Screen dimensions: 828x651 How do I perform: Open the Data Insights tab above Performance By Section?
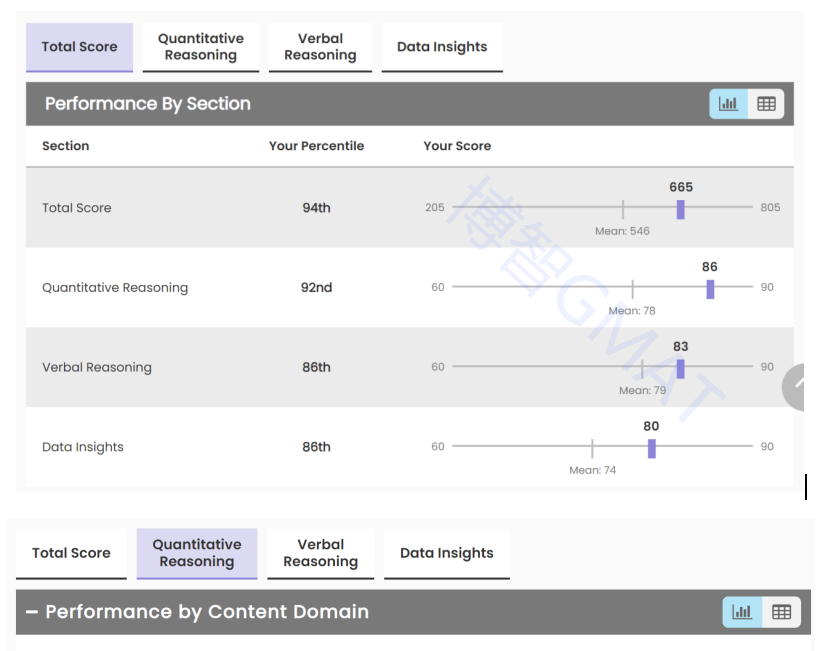point(442,47)
